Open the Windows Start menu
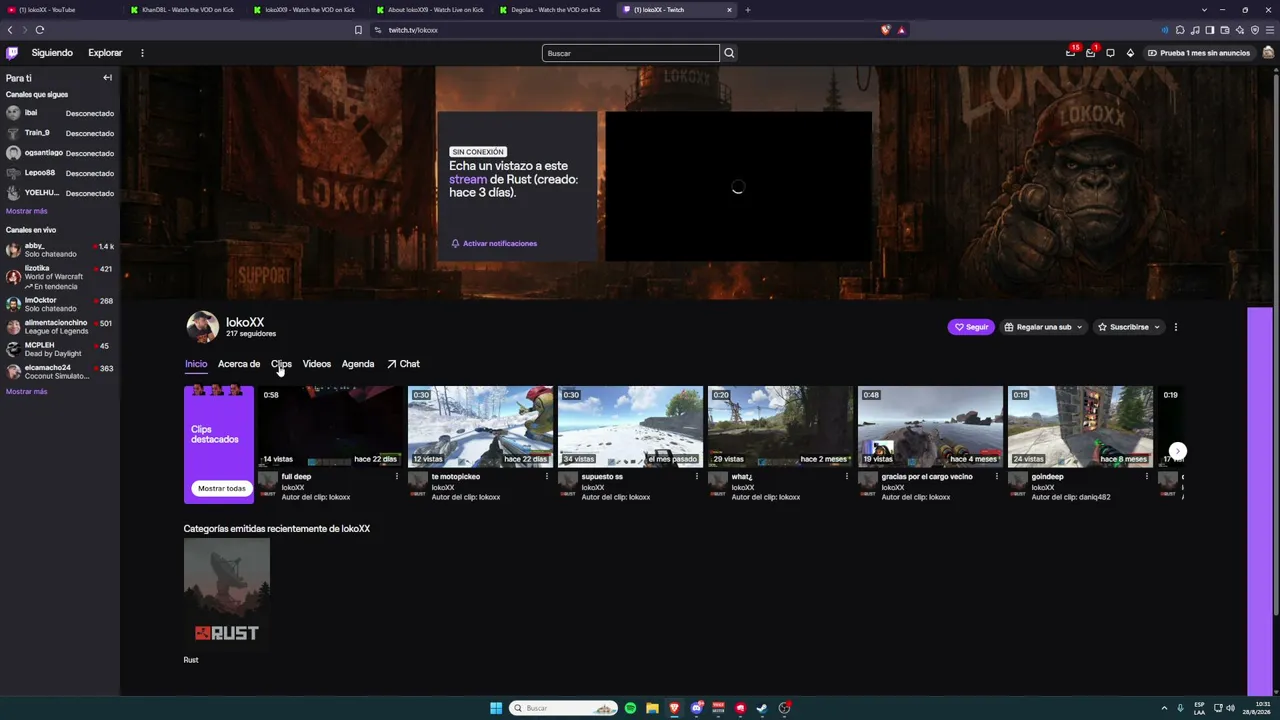1280x720 pixels. pyautogui.click(x=496, y=708)
